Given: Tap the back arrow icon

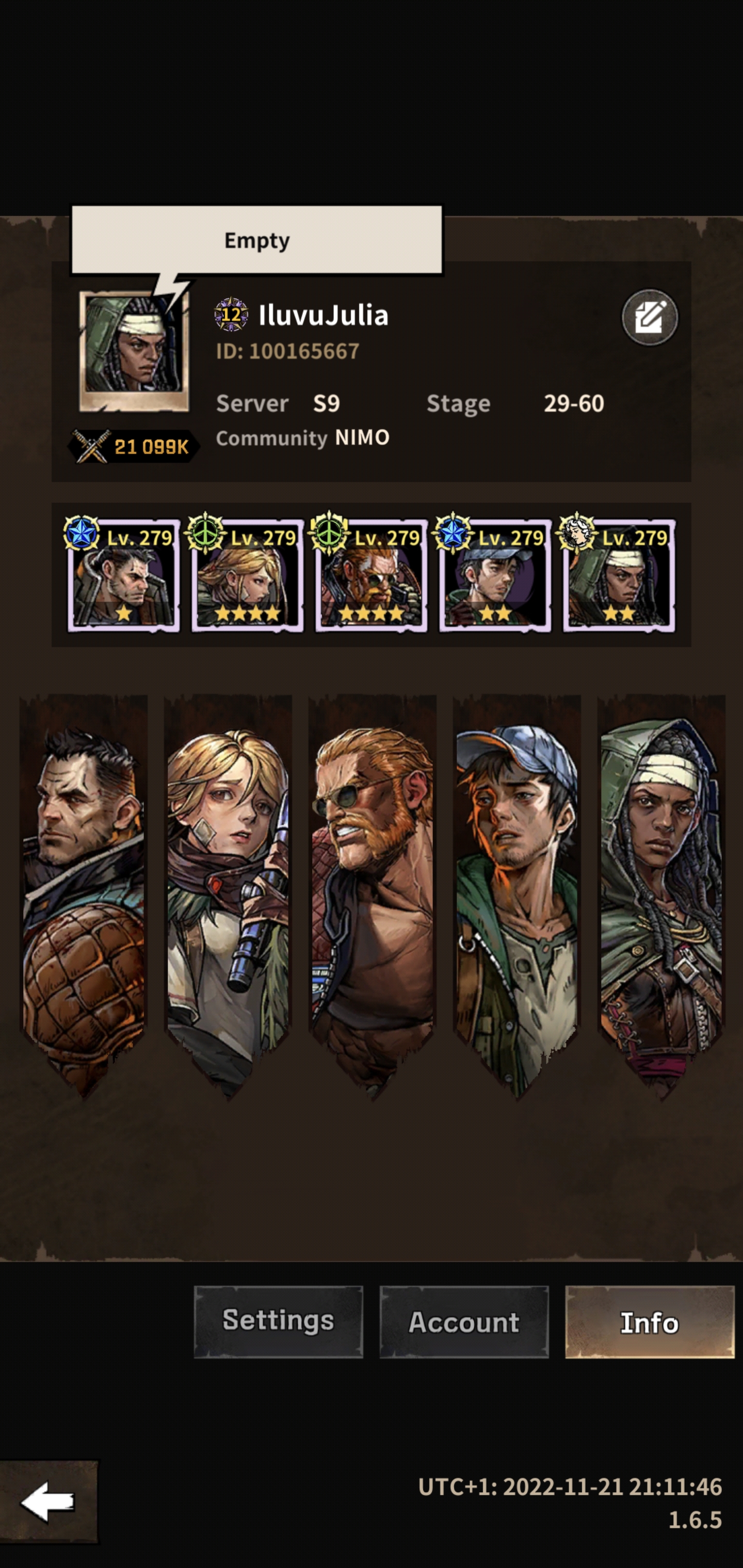Looking at the screenshot, I should tap(49, 1502).
